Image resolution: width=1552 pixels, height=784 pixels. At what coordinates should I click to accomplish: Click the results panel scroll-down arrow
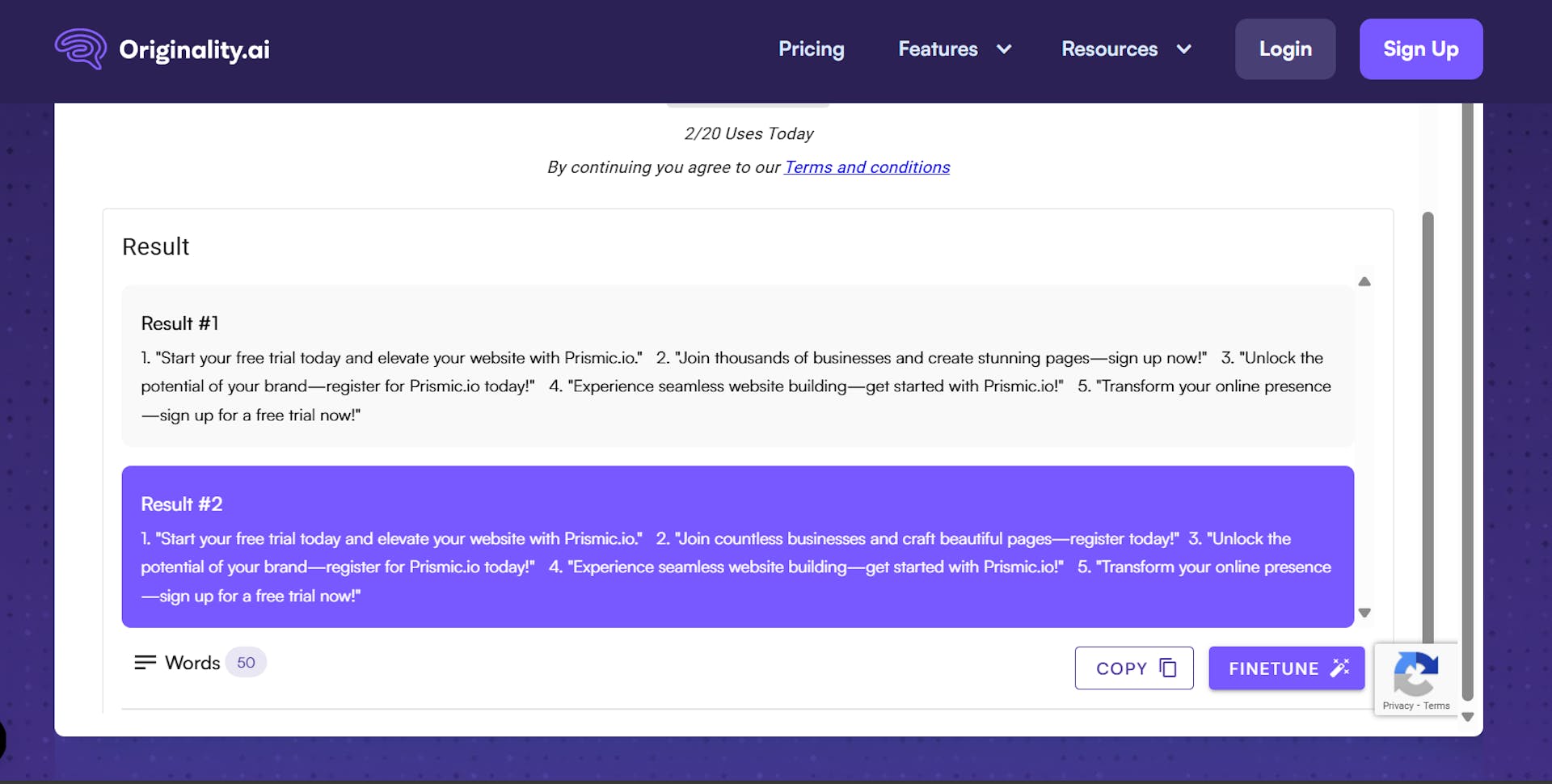point(1364,612)
